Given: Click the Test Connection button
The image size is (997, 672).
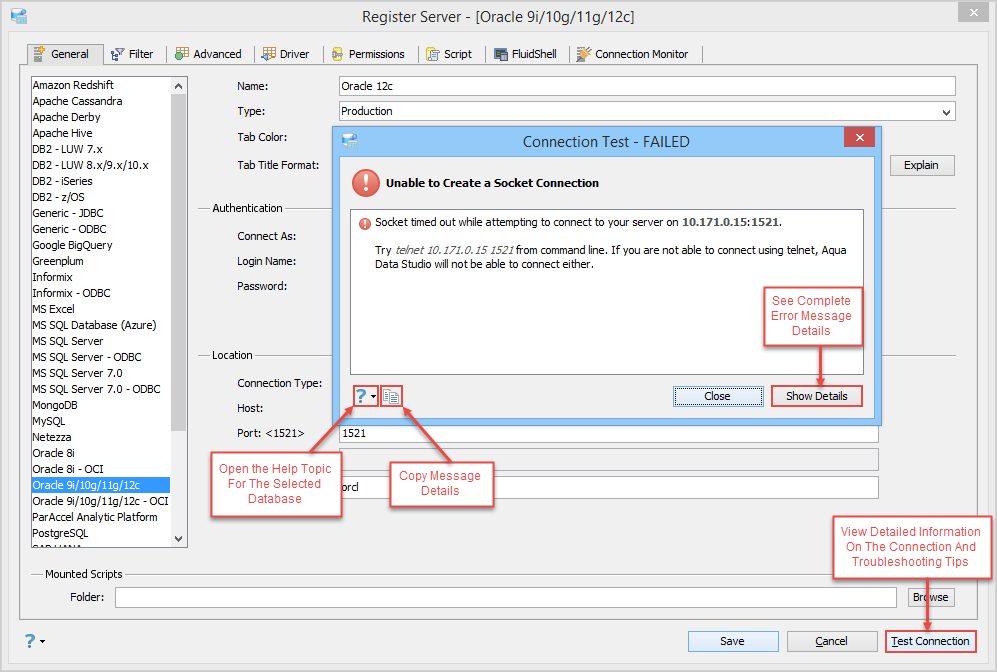Looking at the screenshot, I should pyautogui.click(x=930, y=641).
